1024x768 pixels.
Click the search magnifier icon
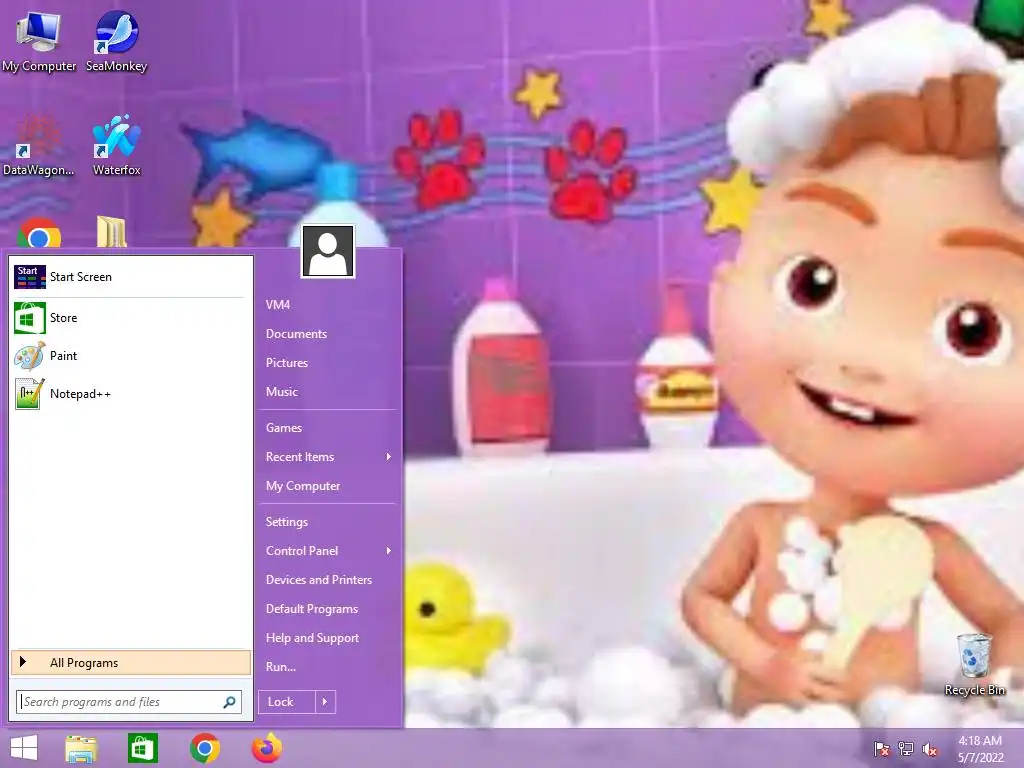point(229,702)
